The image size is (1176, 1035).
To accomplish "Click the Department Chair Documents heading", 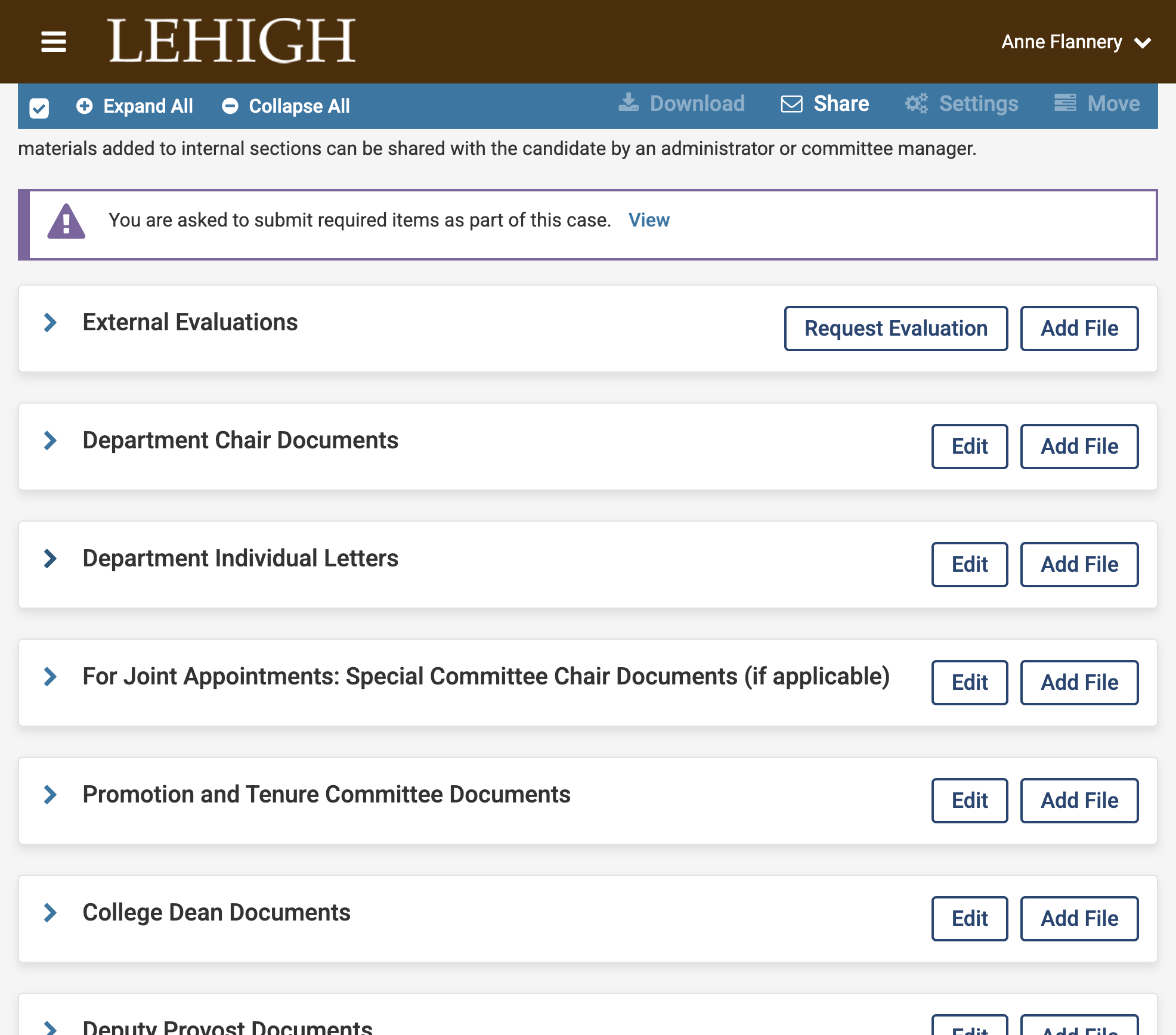I will [240, 441].
